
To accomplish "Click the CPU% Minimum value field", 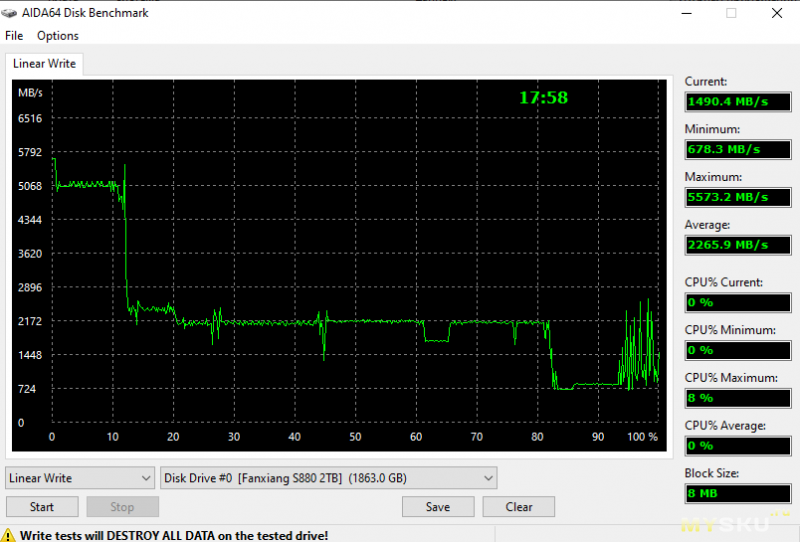I will click(738, 351).
